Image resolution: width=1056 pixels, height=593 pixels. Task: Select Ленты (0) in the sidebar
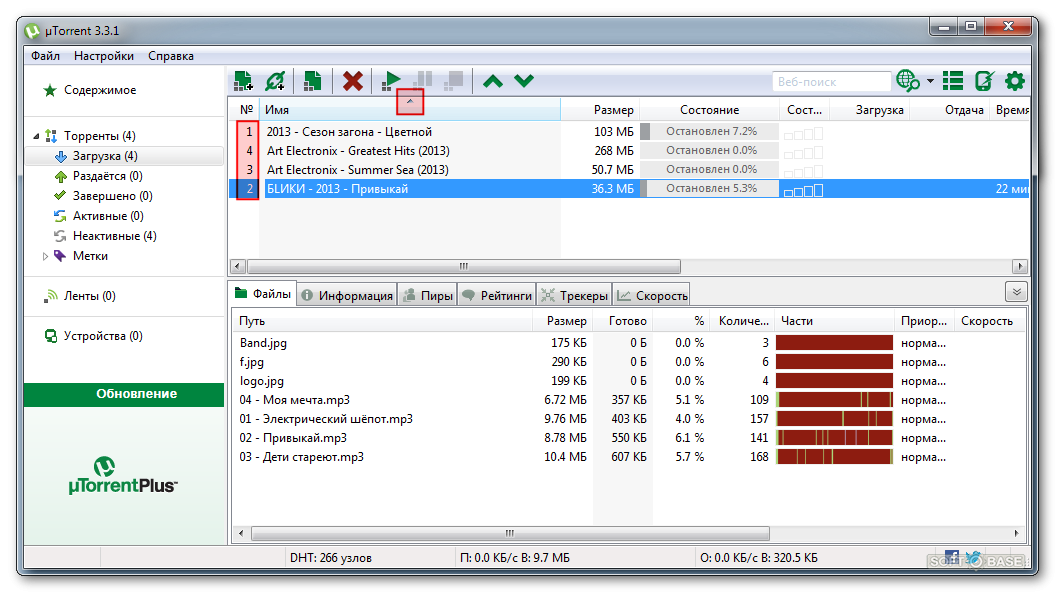(x=90, y=296)
